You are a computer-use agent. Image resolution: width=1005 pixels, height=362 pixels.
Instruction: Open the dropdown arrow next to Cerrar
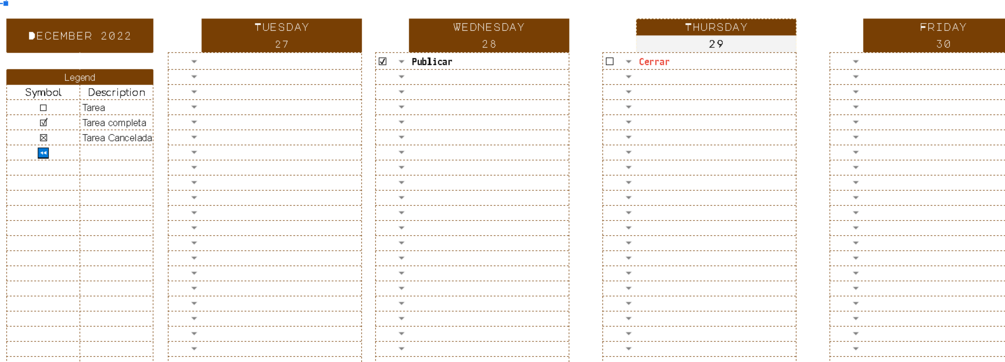[x=628, y=62]
